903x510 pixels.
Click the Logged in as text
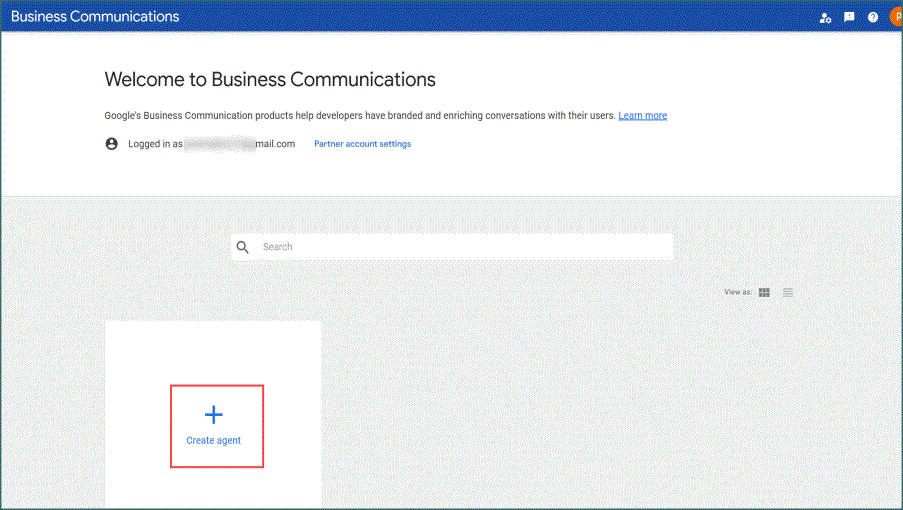pyautogui.click(x=155, y=144)
